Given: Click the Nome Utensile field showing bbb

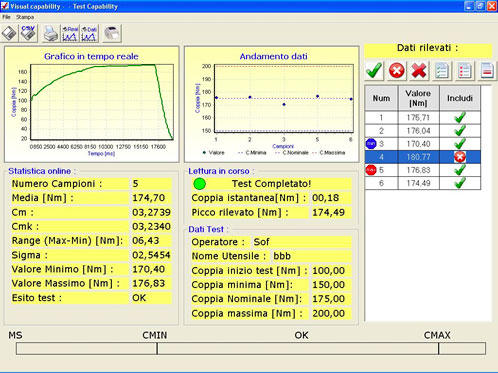Looking at the screenshot, I should pyautogui.click(x=312, y=256).
